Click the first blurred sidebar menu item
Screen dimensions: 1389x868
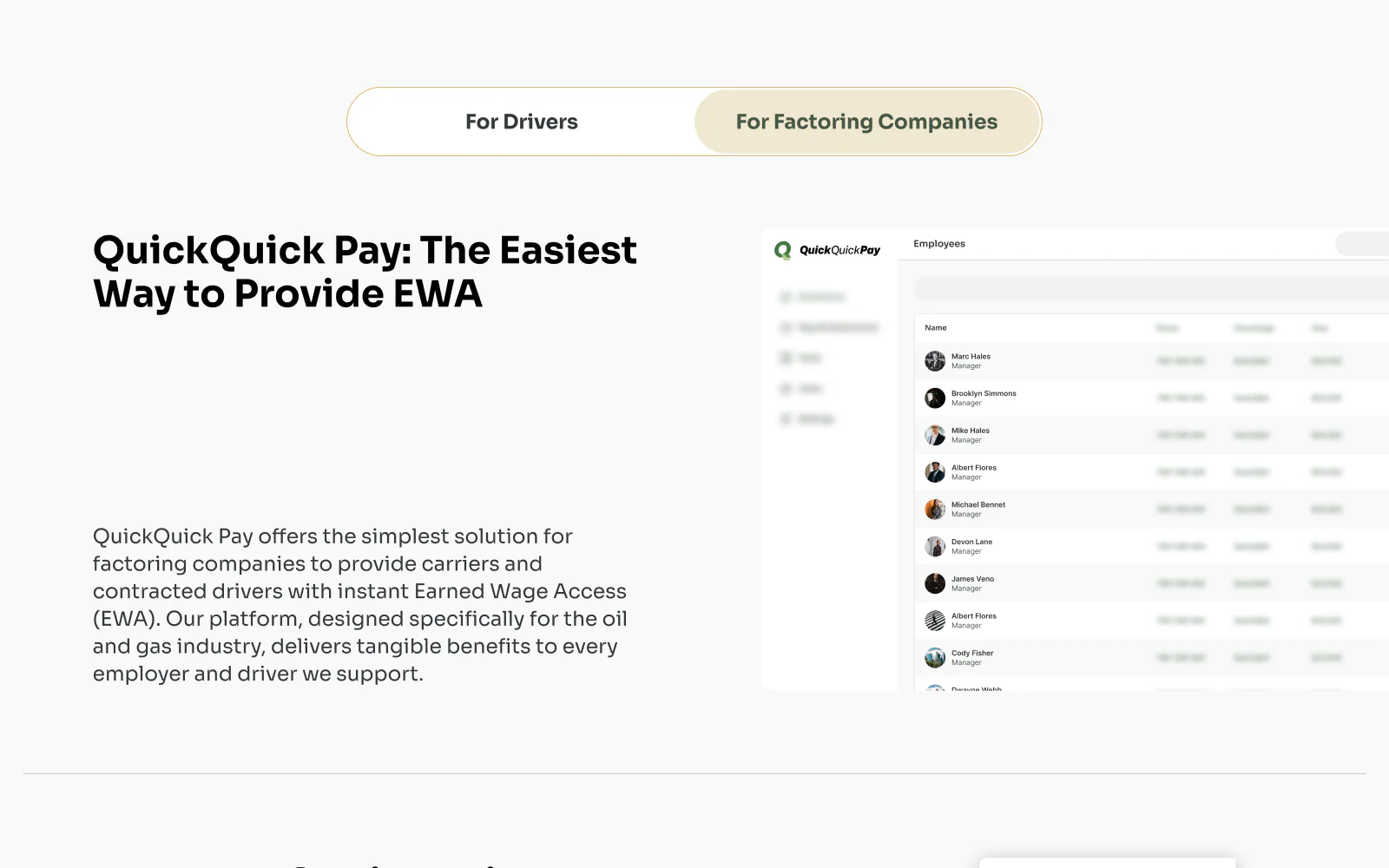[x=813, y=297]
